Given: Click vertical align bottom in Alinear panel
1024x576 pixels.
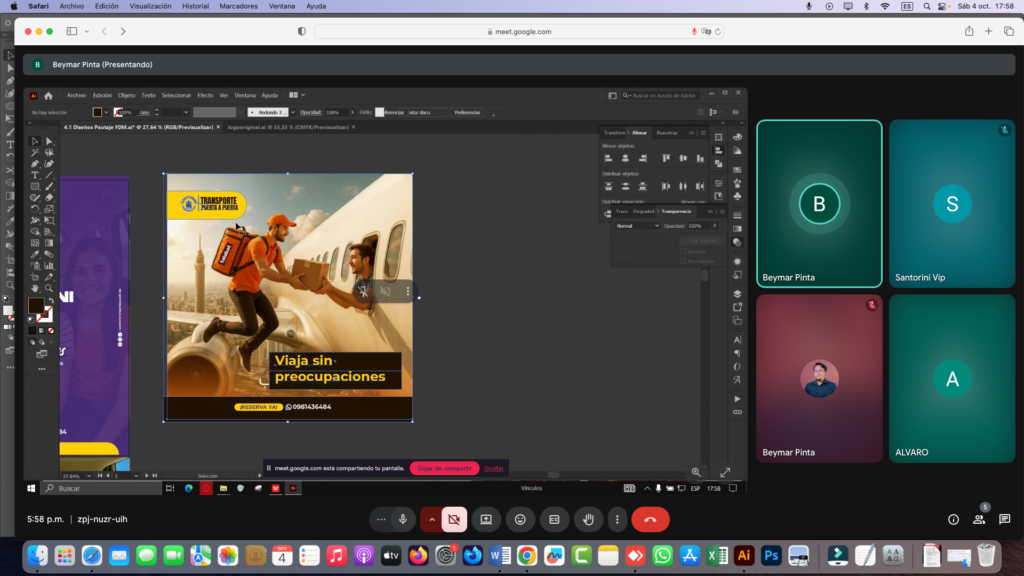Looking at the screenshot, I should tap(700, 158).
